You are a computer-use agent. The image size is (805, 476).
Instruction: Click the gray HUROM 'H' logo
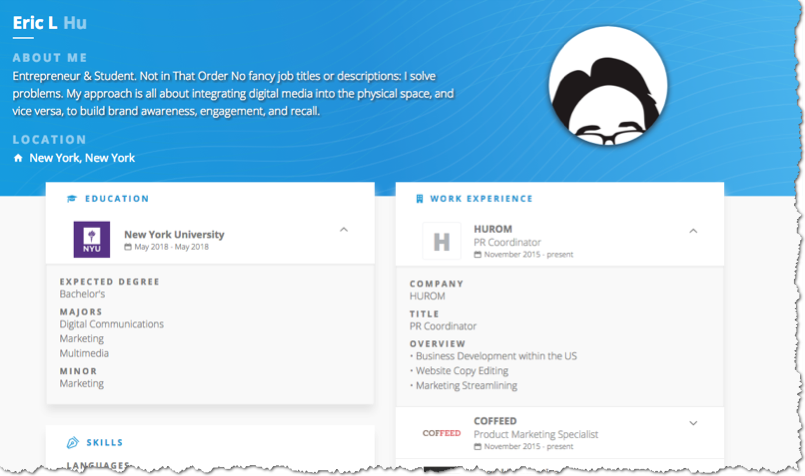pyautogui.click(x=441, y=241)
